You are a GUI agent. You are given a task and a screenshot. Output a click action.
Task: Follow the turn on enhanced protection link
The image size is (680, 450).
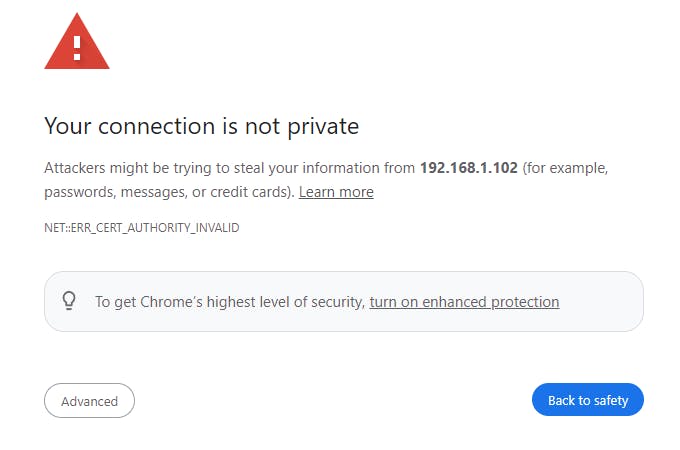464,302
